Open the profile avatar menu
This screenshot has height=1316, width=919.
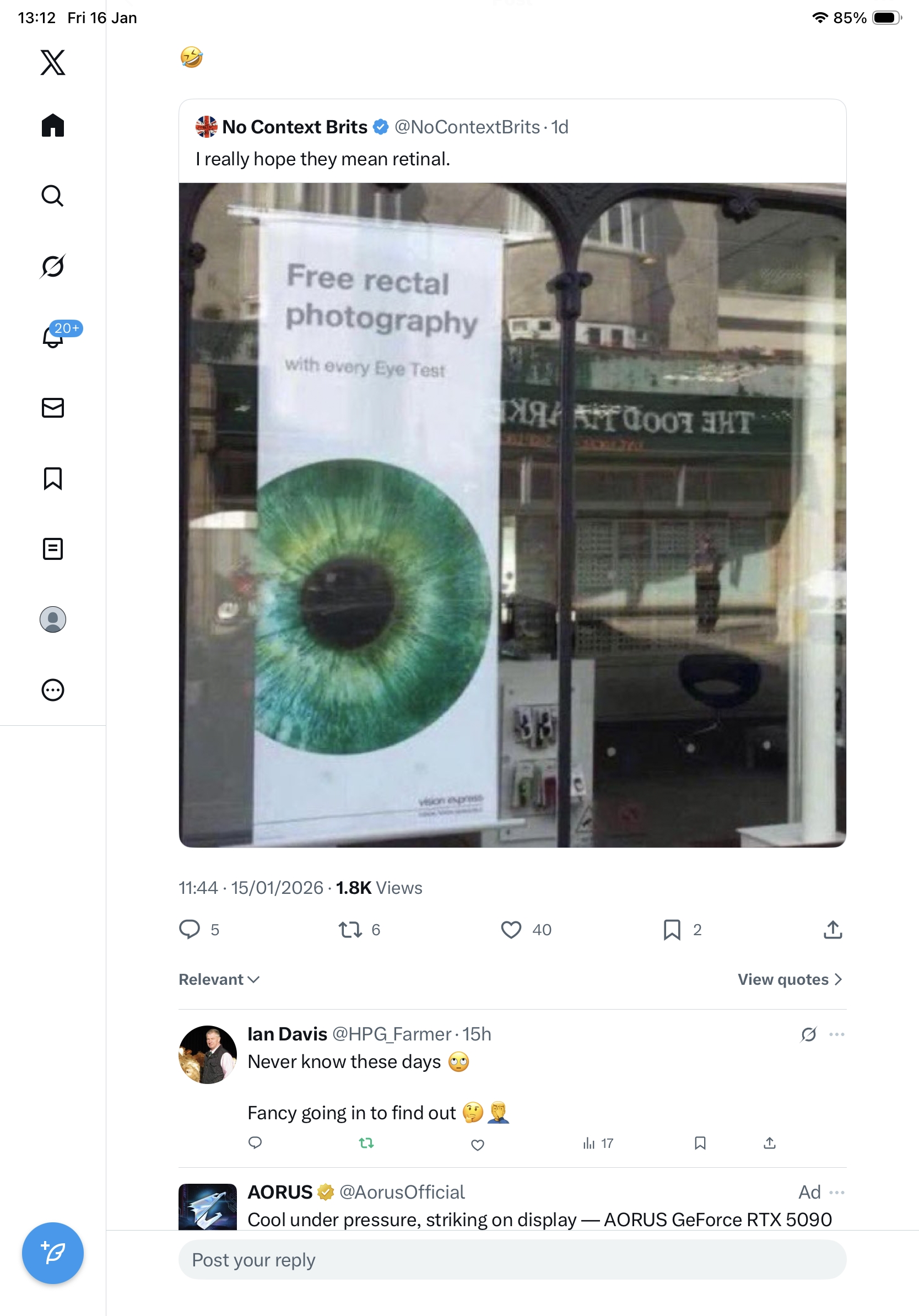tap(53, 619)
